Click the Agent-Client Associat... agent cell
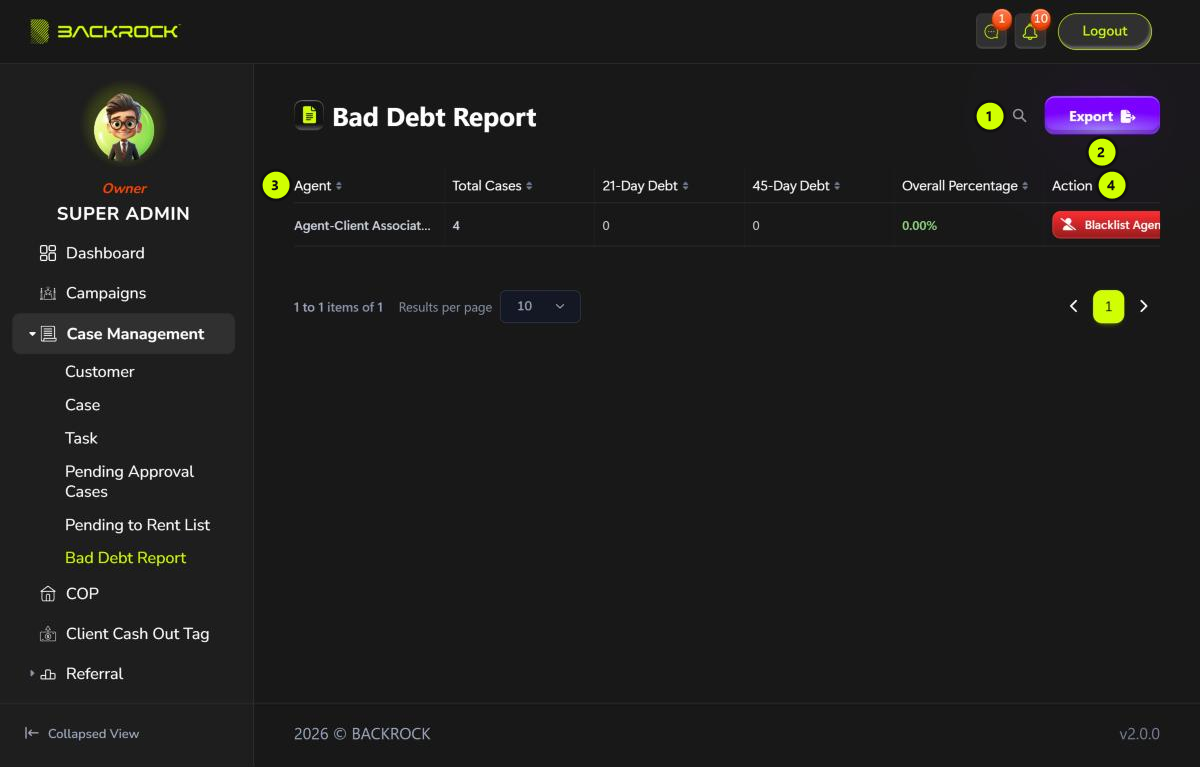The width and height of the screenshot is (1200, 767). (362, 226)
